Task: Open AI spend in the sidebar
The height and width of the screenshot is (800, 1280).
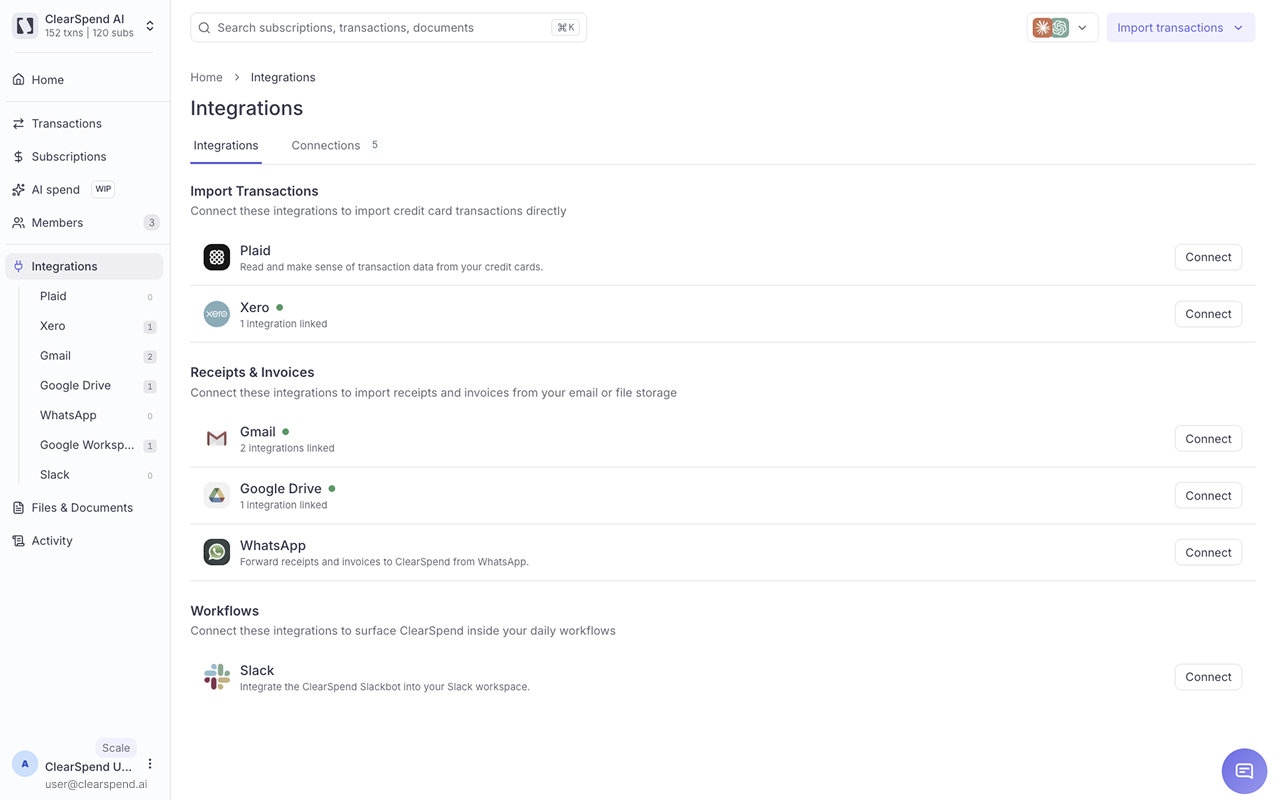Action: pyautogui.click(x=84, y=190)
